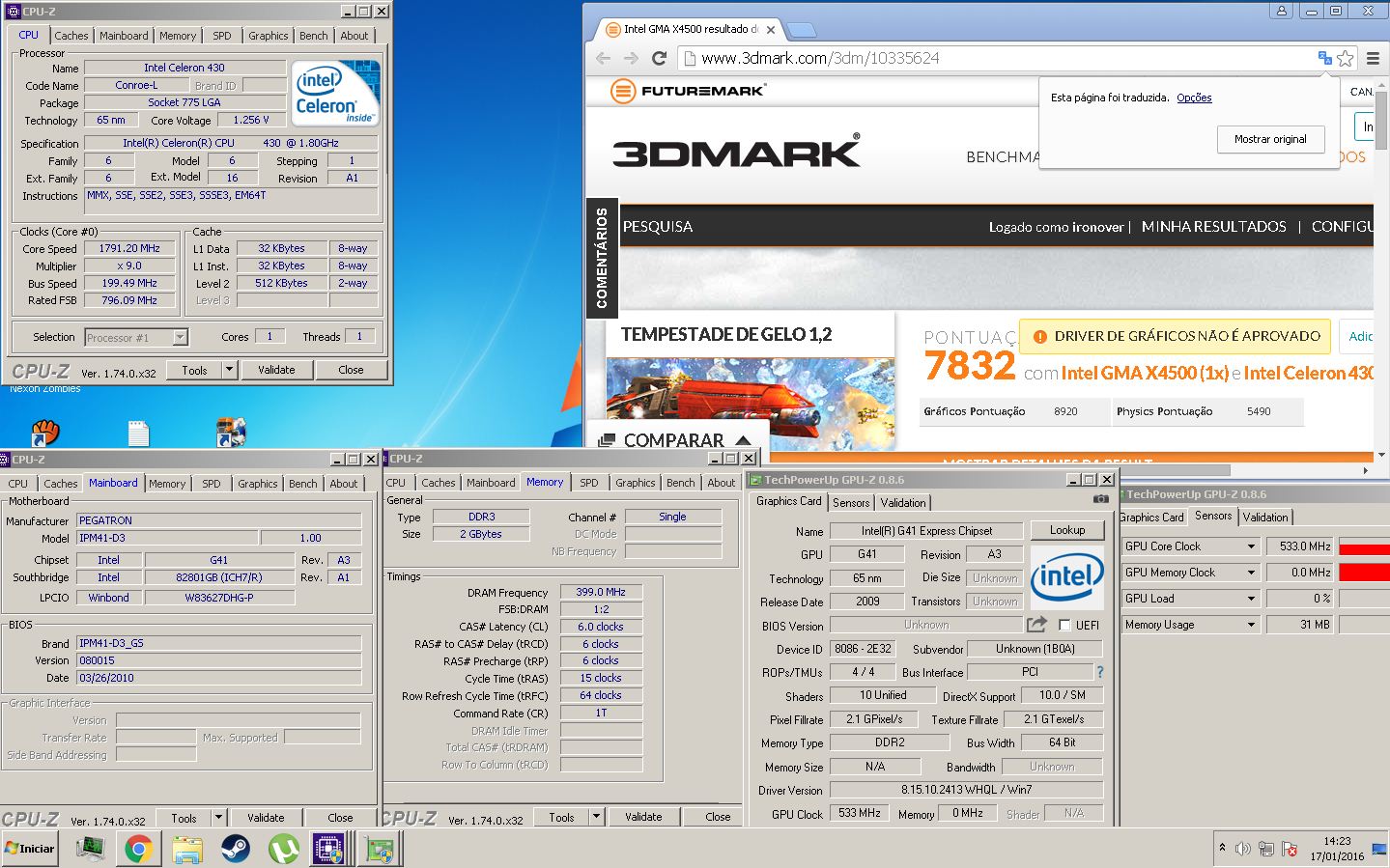Click the BIOS share arrow icon in GPU-Z

[1036, 625]
